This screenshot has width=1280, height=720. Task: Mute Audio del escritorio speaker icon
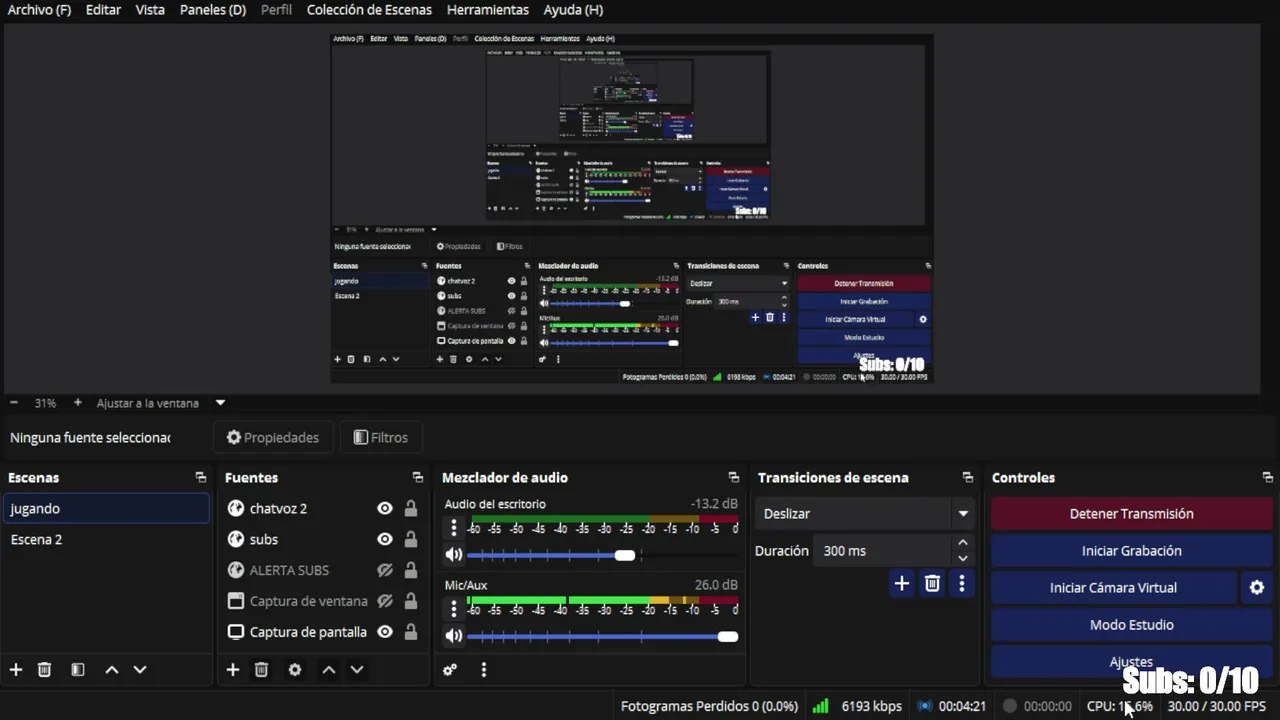click(x=454, y=555)
